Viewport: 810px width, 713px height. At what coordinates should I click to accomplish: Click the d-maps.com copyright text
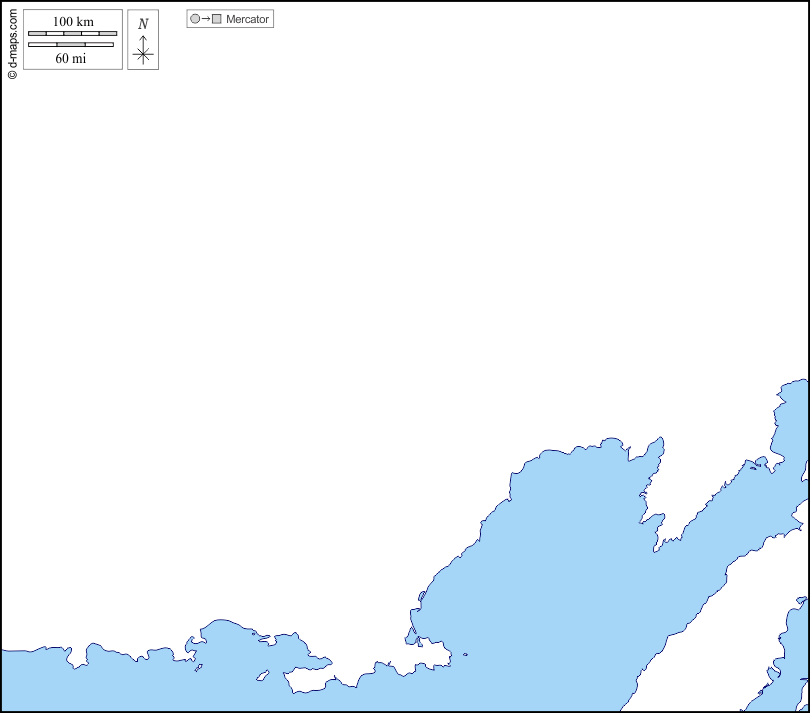(12, 42)
